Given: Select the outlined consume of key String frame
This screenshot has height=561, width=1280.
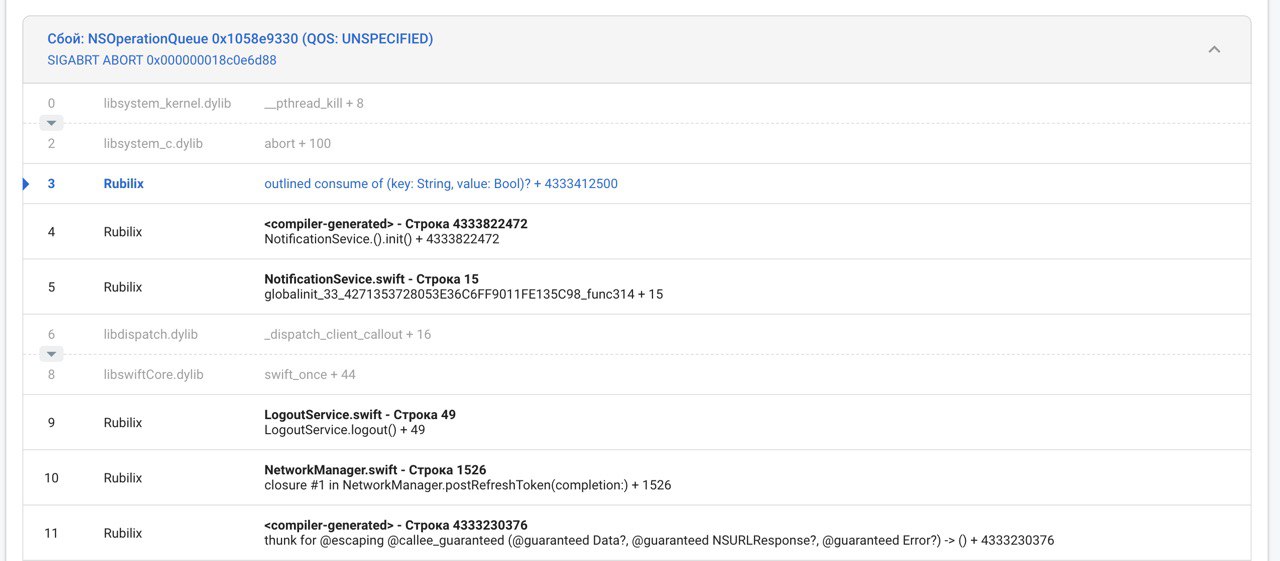Looking at the screenshot, I should [x=441, y=184].
